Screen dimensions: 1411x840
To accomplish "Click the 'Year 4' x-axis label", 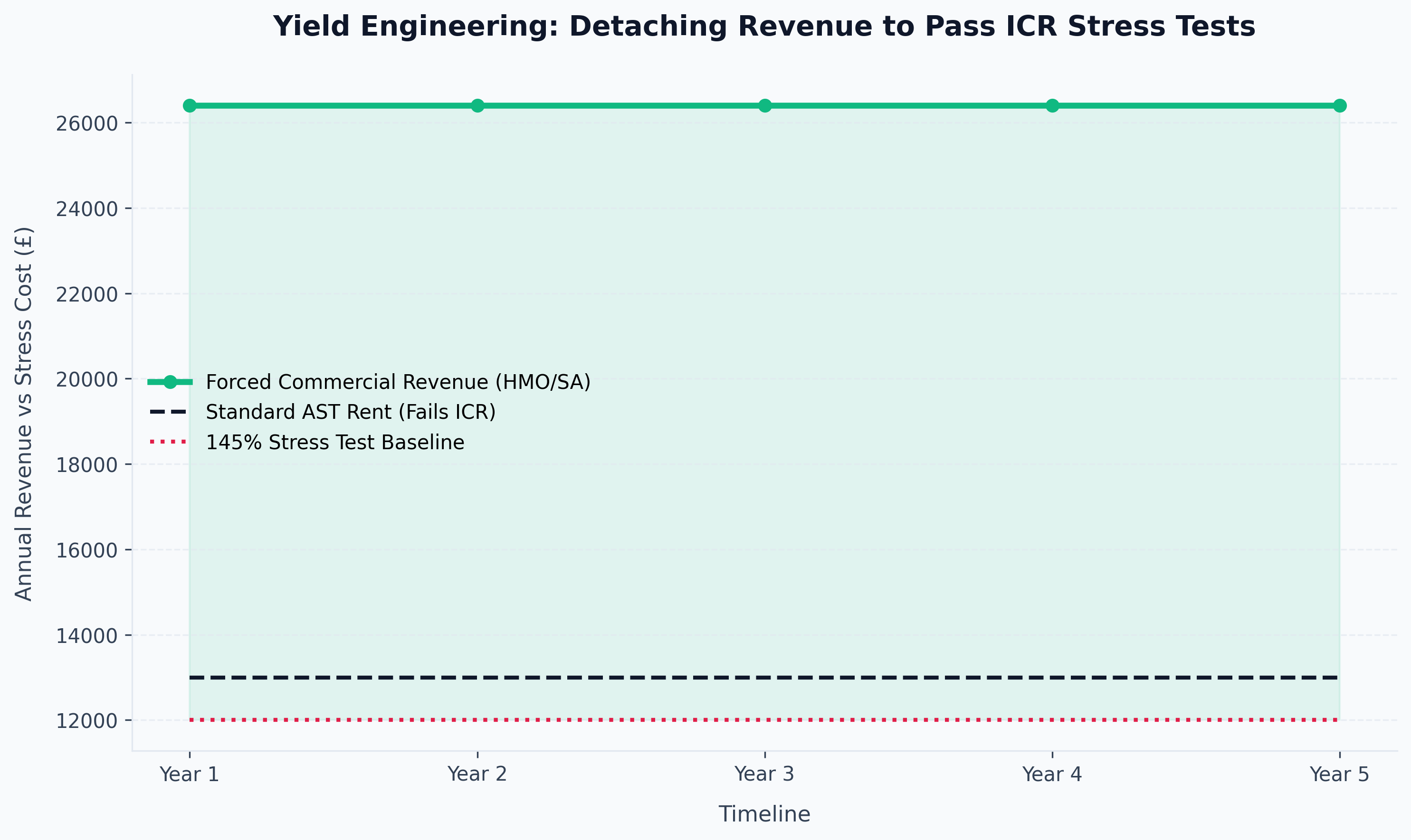I will click(x=1052, y=774).
